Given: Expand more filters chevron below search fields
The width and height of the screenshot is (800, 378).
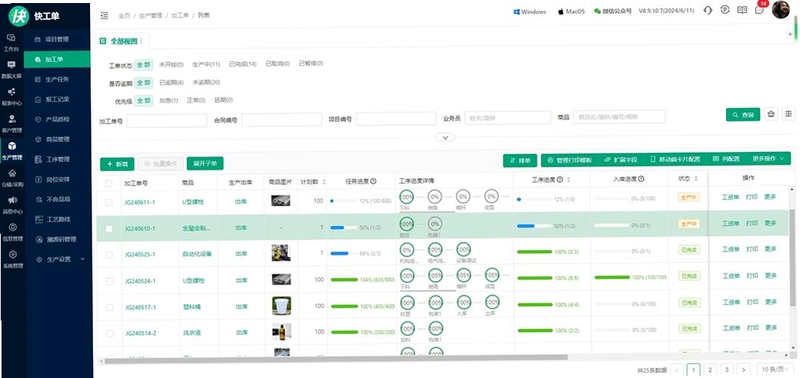Looking at the screenshot, I should coord(445,137).
